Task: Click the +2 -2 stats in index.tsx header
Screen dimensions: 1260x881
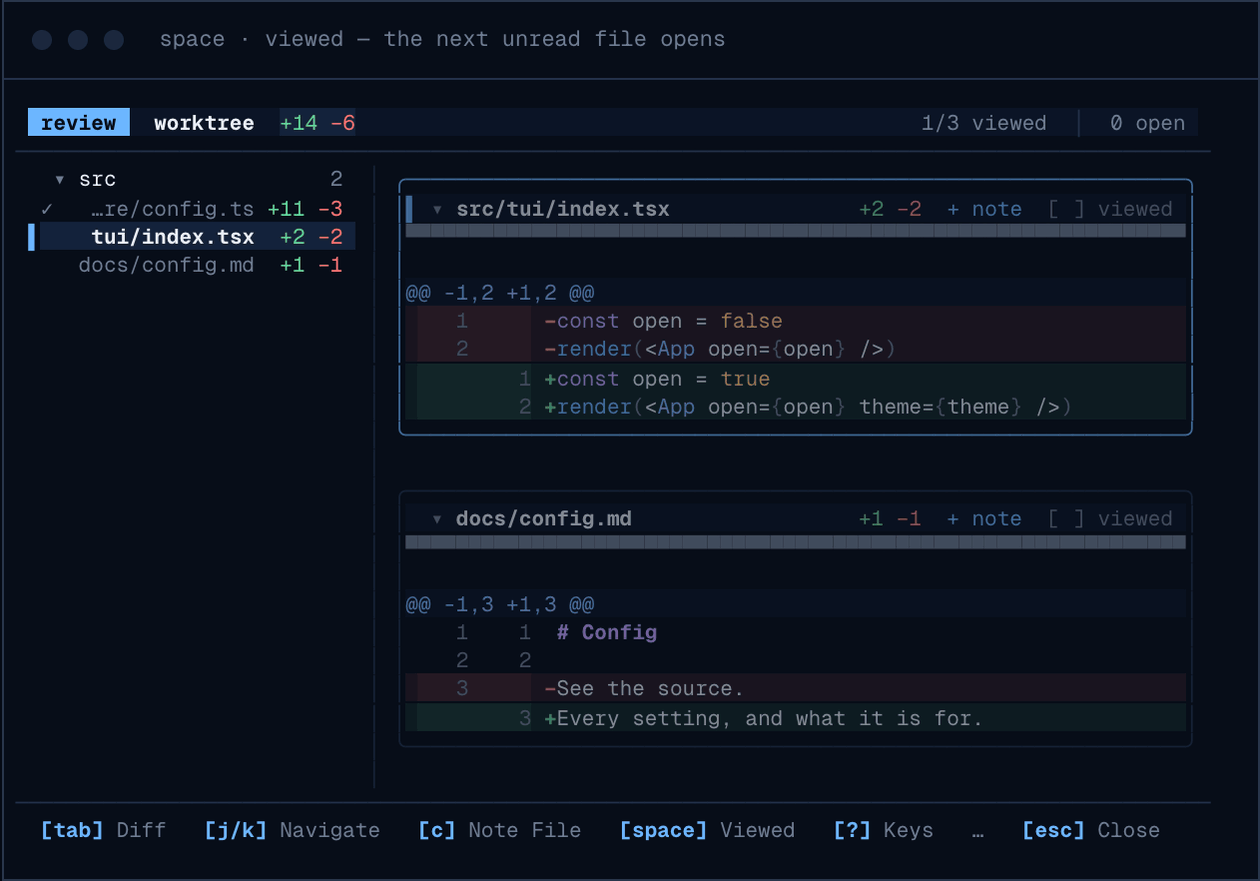Action: pos(890,209)
